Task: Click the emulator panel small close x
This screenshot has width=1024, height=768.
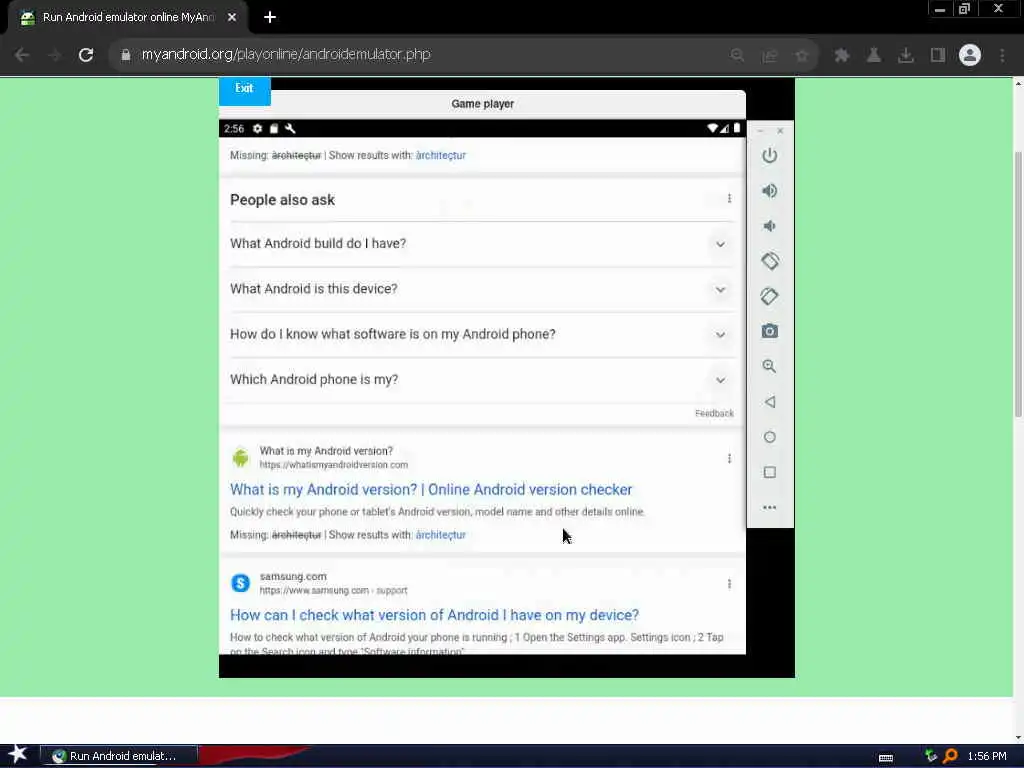Action: [780, 131]
